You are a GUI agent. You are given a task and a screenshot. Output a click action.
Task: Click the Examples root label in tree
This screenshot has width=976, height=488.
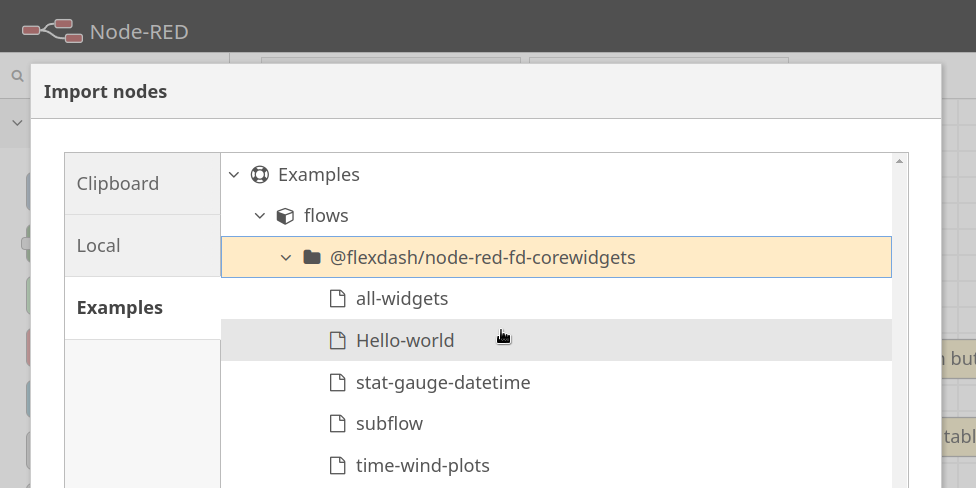coord(319,175)
